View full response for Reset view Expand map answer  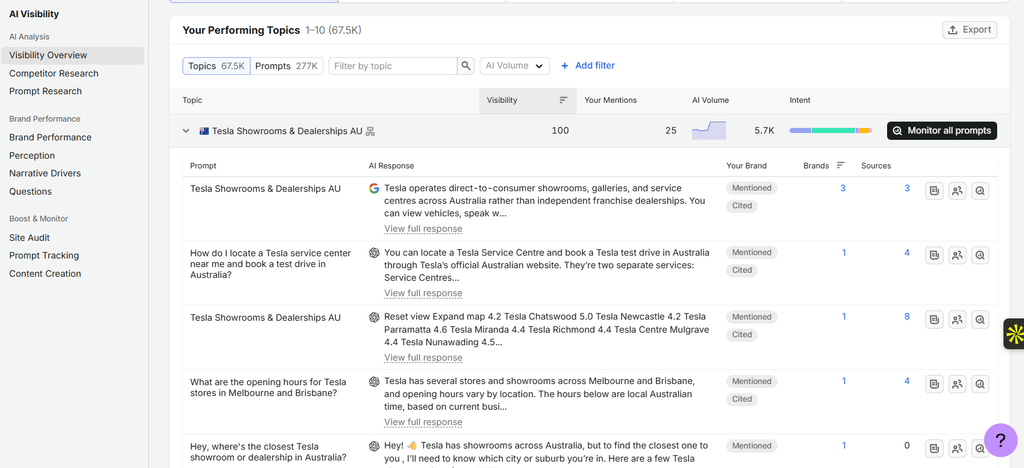(x=423, y=358)
